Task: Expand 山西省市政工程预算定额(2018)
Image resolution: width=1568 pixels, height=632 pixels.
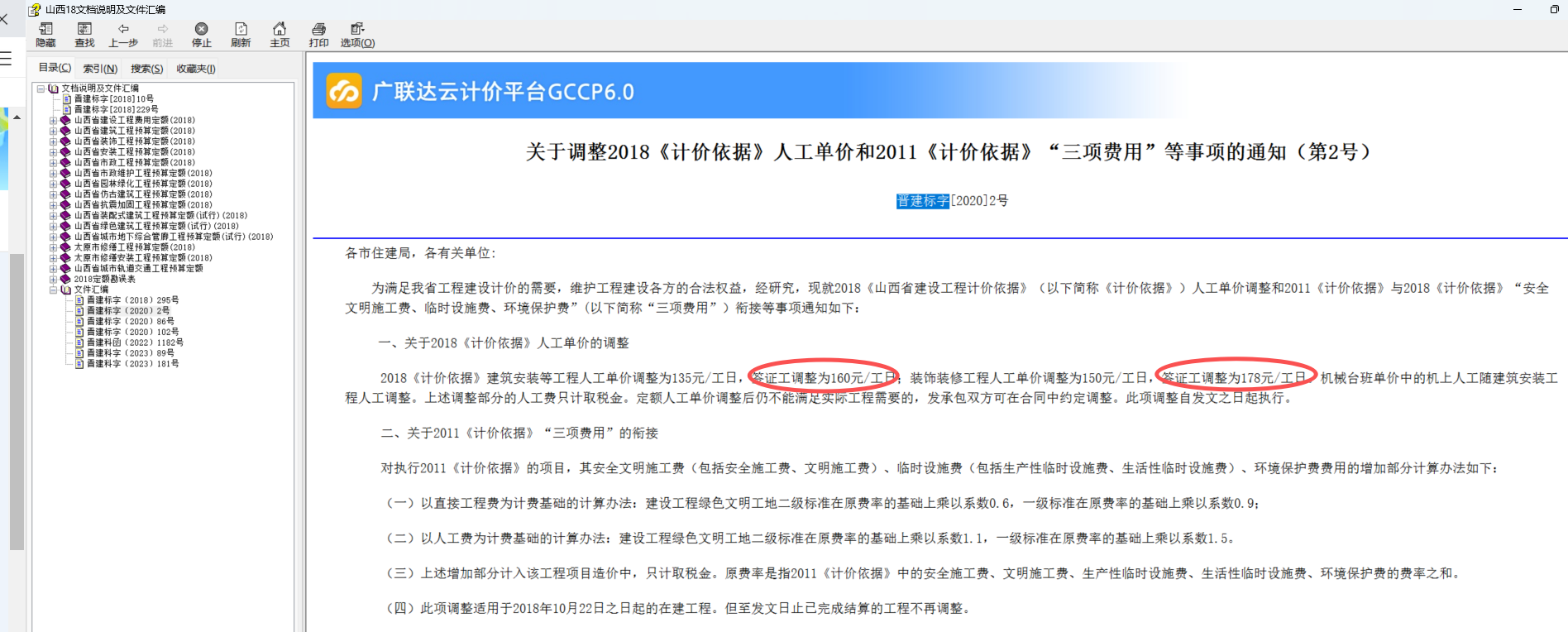Action: tap(53, 162)
